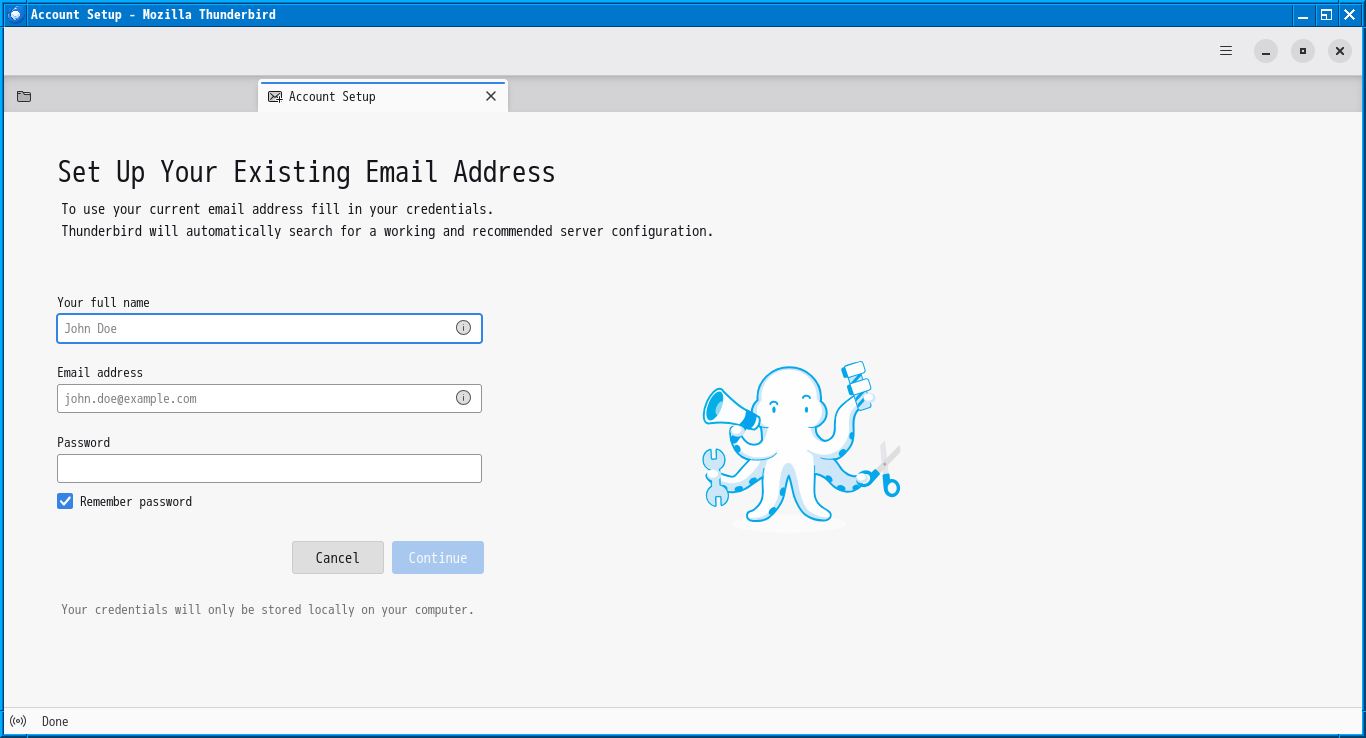Click the 'Set Up Your Existing Email Address' heading
The image size is (1366, 738).
[306, 172]
